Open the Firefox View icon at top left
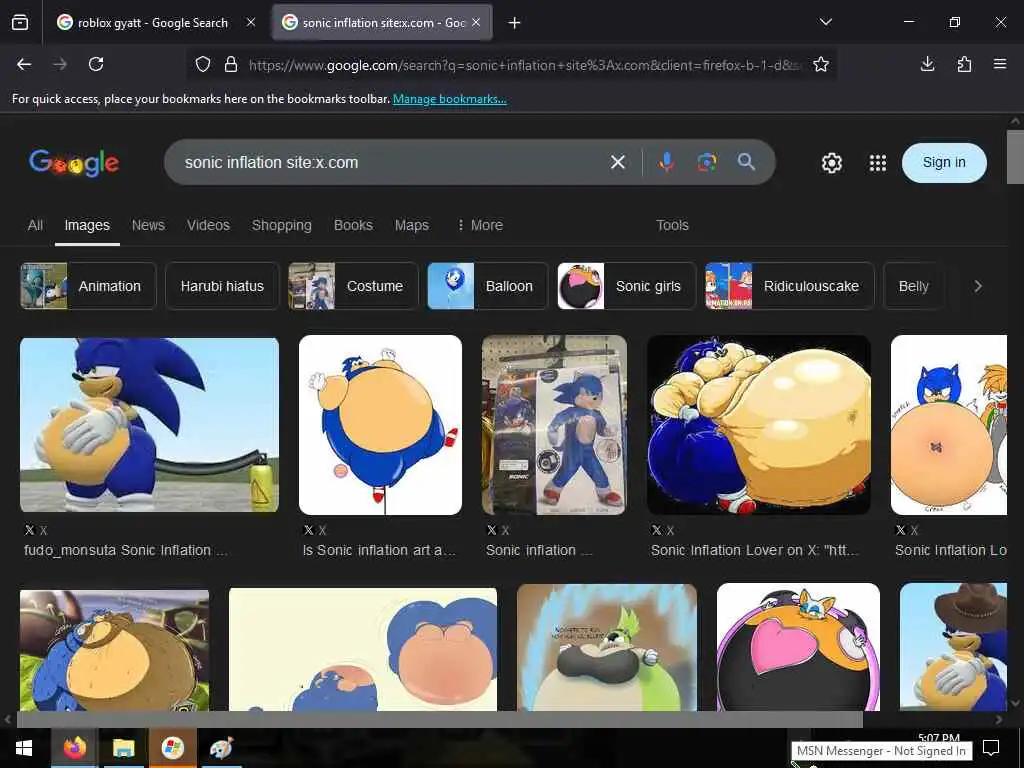The height and width of the screenshot is (768, 1024). click(20, 22)
